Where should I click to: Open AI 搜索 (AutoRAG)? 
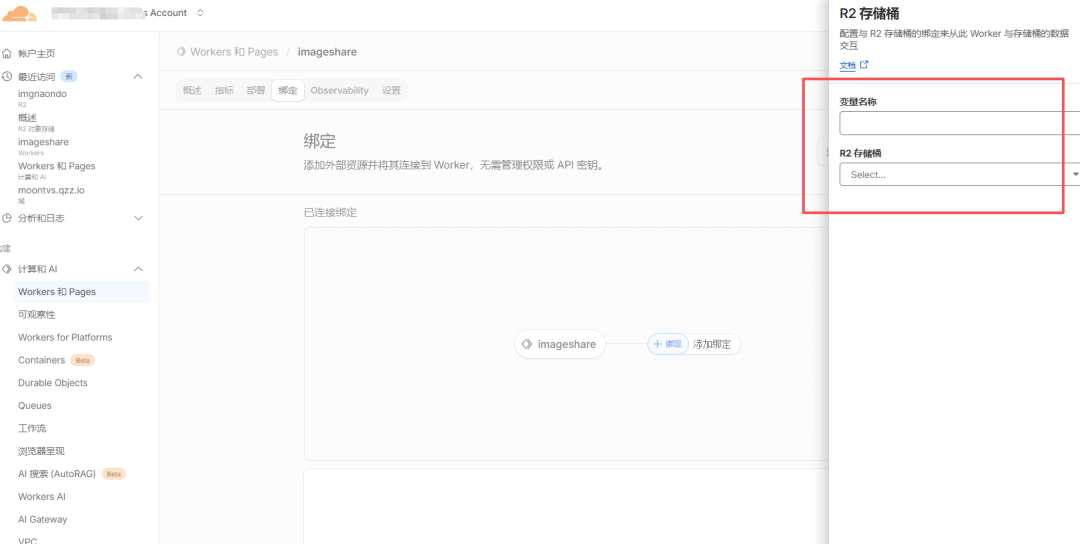58,474
